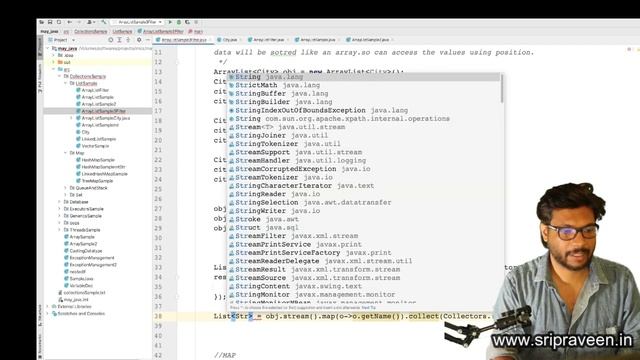Click main method breadcrumb in navigation bar
This screenshot has width=640, height=360.
[x=196, y=31]
